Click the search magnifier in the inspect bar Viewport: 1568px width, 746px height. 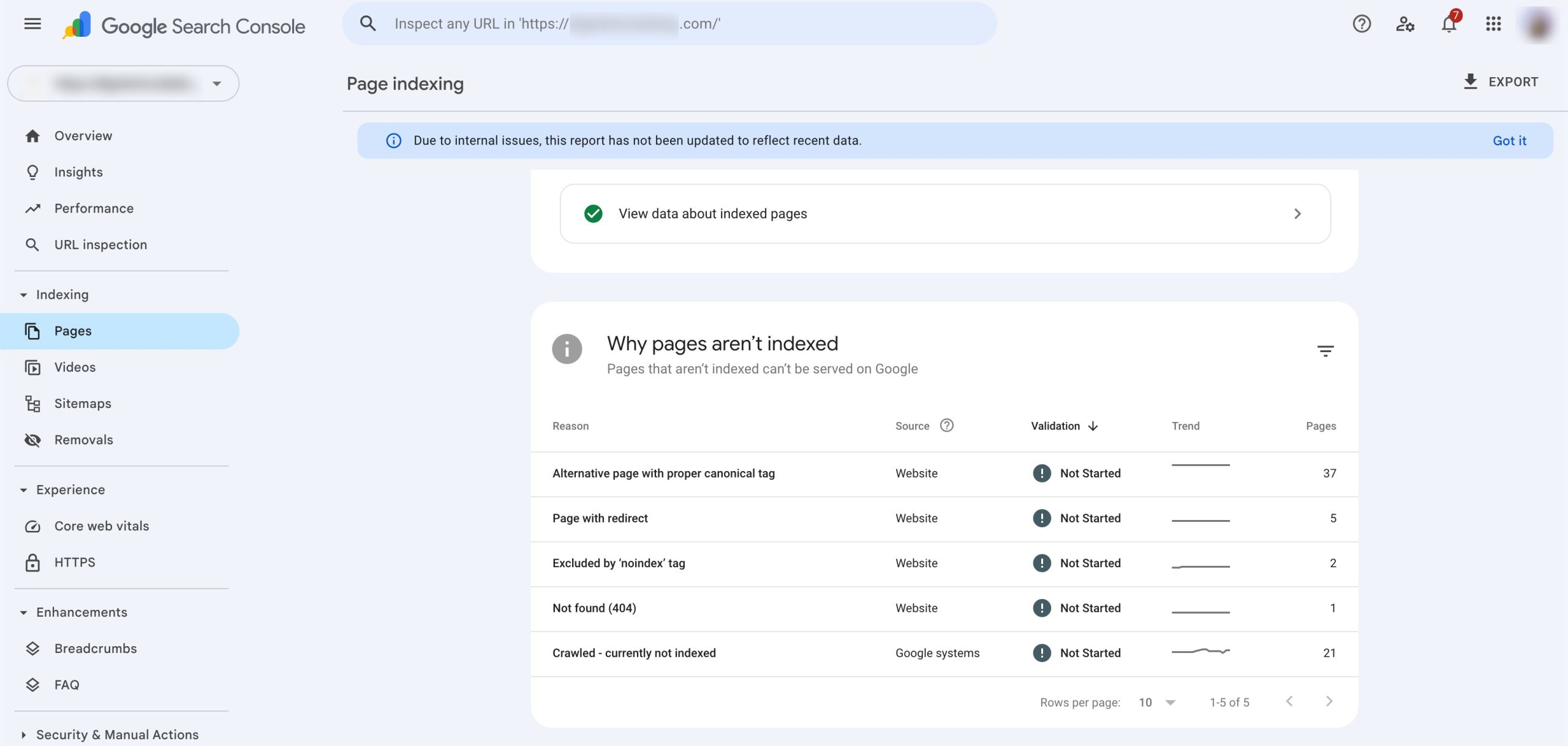coord(367,22)
